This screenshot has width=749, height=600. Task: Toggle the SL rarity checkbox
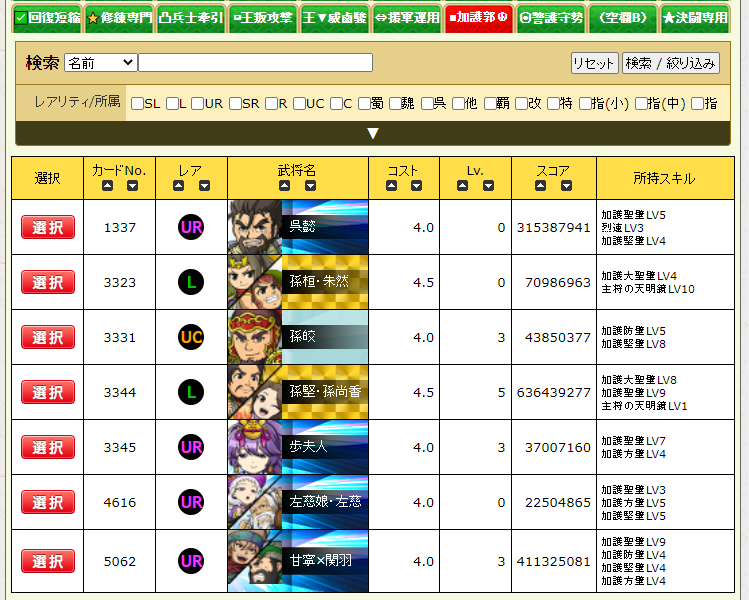click(137, 104)
